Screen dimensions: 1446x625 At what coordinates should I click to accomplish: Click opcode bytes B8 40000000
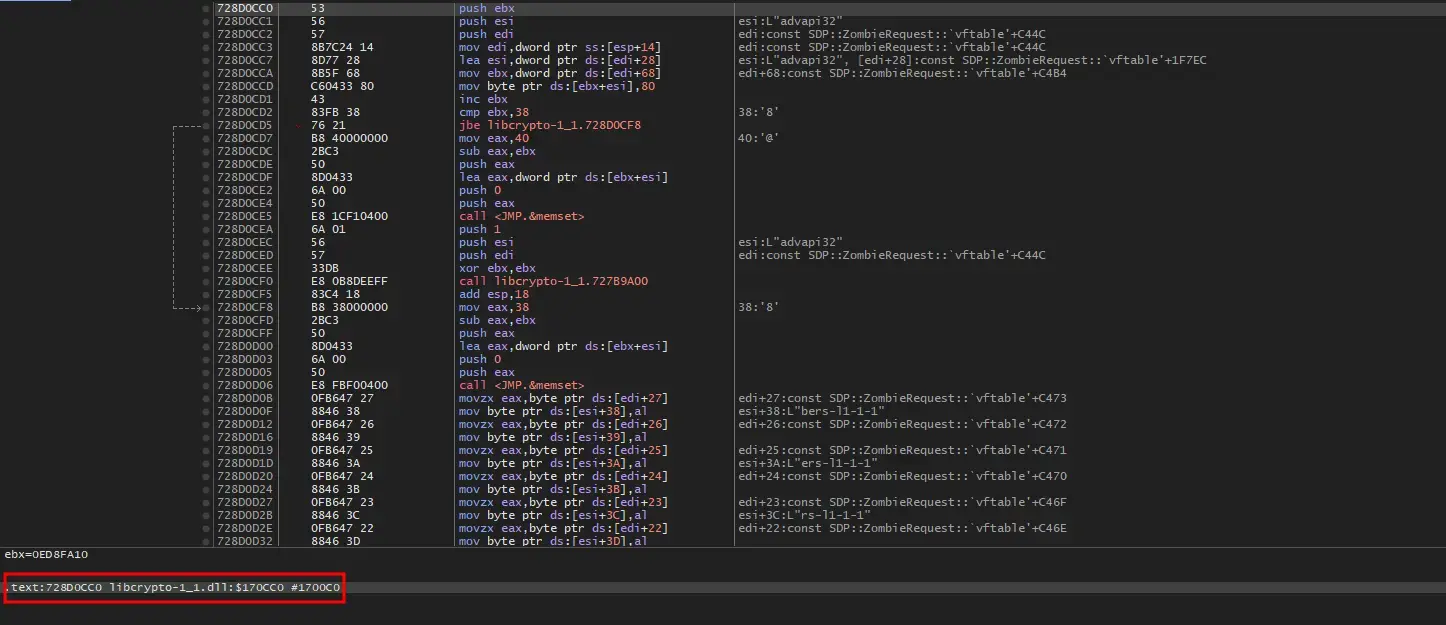(x=349, y=138)
